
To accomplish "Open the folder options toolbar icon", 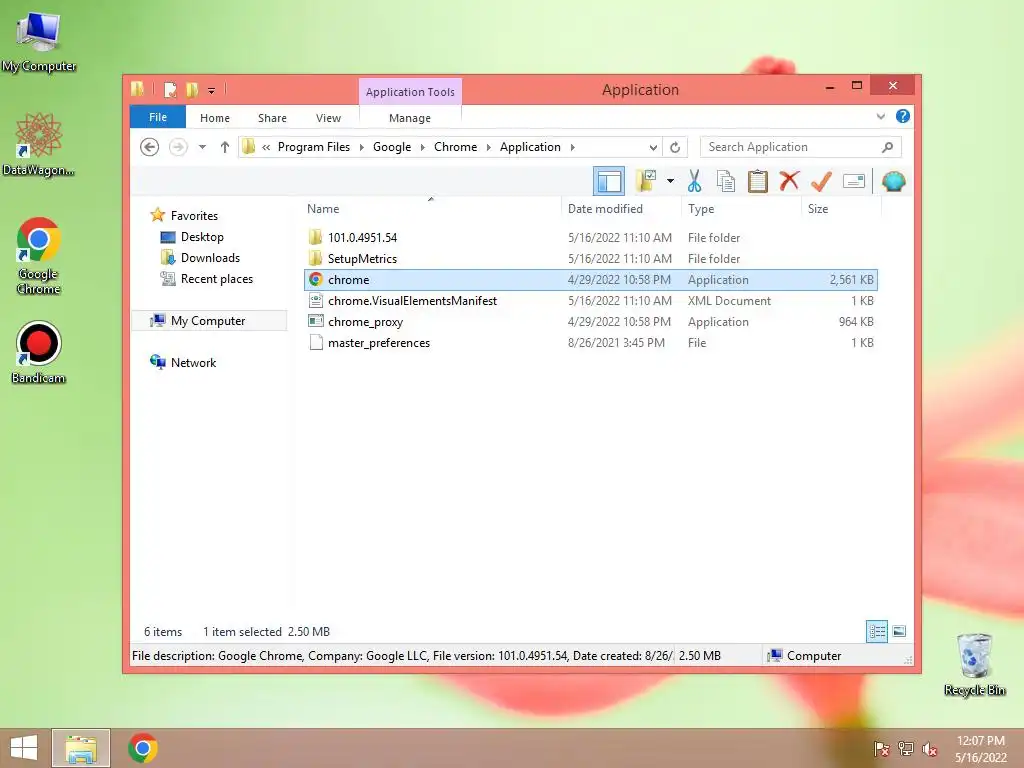I will 646,181.
